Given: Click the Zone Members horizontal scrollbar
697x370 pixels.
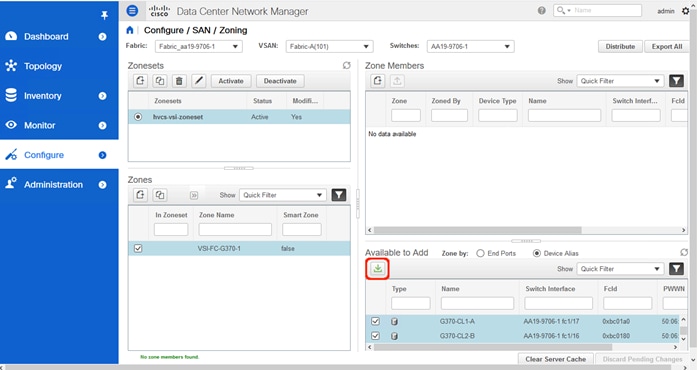Looking at the screenshot, I should click(x=477, y=230).
